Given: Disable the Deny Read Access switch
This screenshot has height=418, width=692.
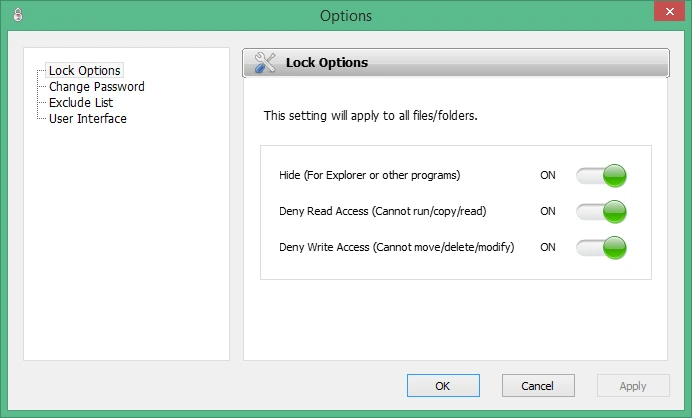Looking at the screenshot, I should pos(601,211).
